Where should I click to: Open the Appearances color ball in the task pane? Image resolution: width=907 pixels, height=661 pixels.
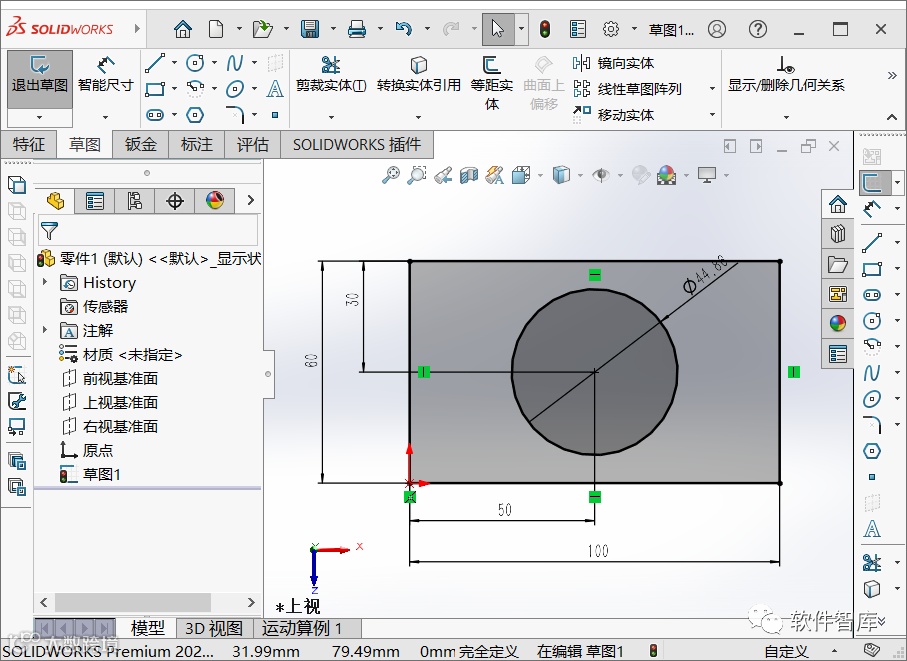838,323
